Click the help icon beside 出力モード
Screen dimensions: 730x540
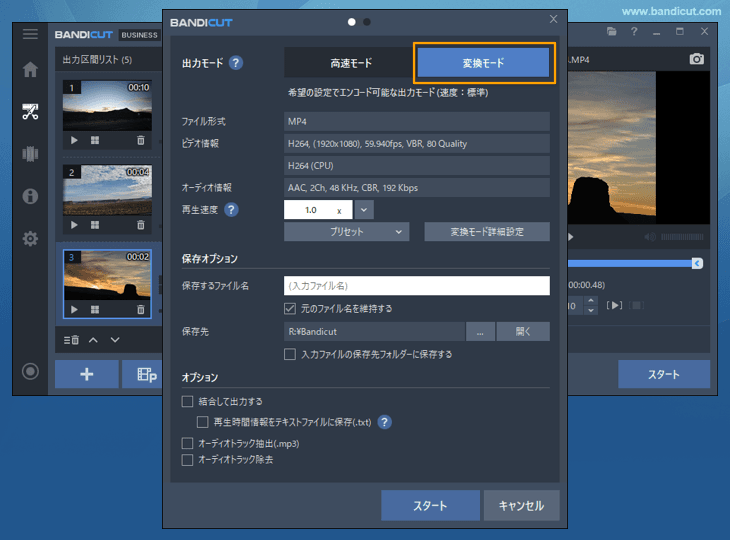[x=235, y=63]
